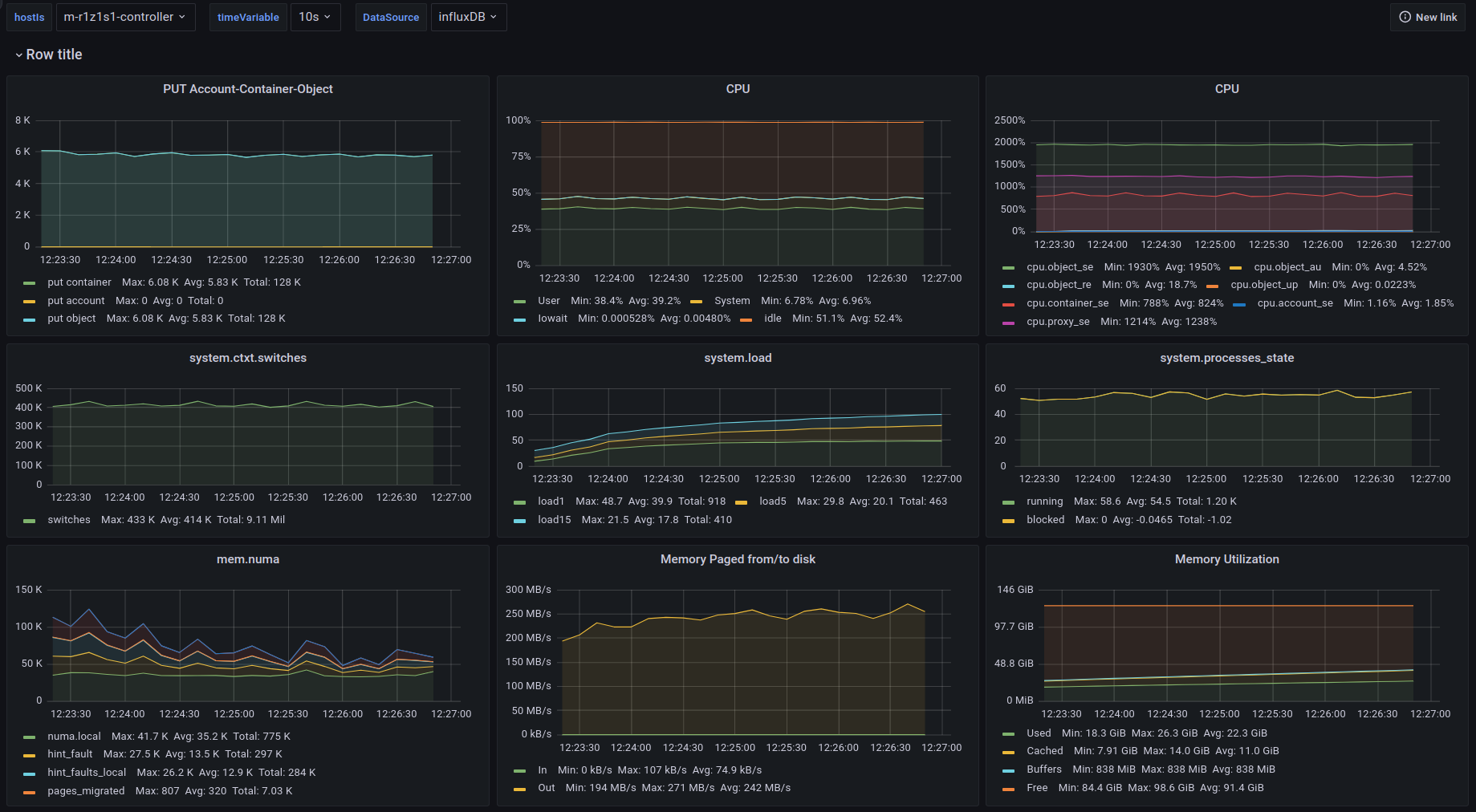Open the Memory Utilization panel title menu
The image size is (1476, 812).
[1226, 559]
